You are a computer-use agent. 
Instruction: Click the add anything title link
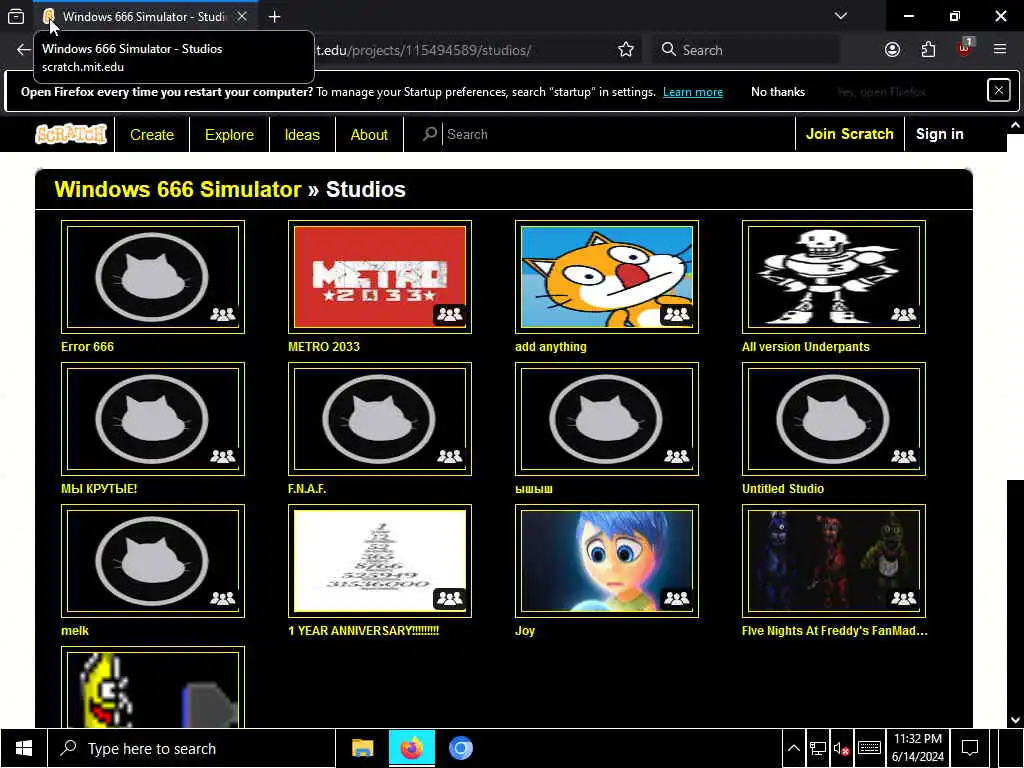tap(551, 347)
